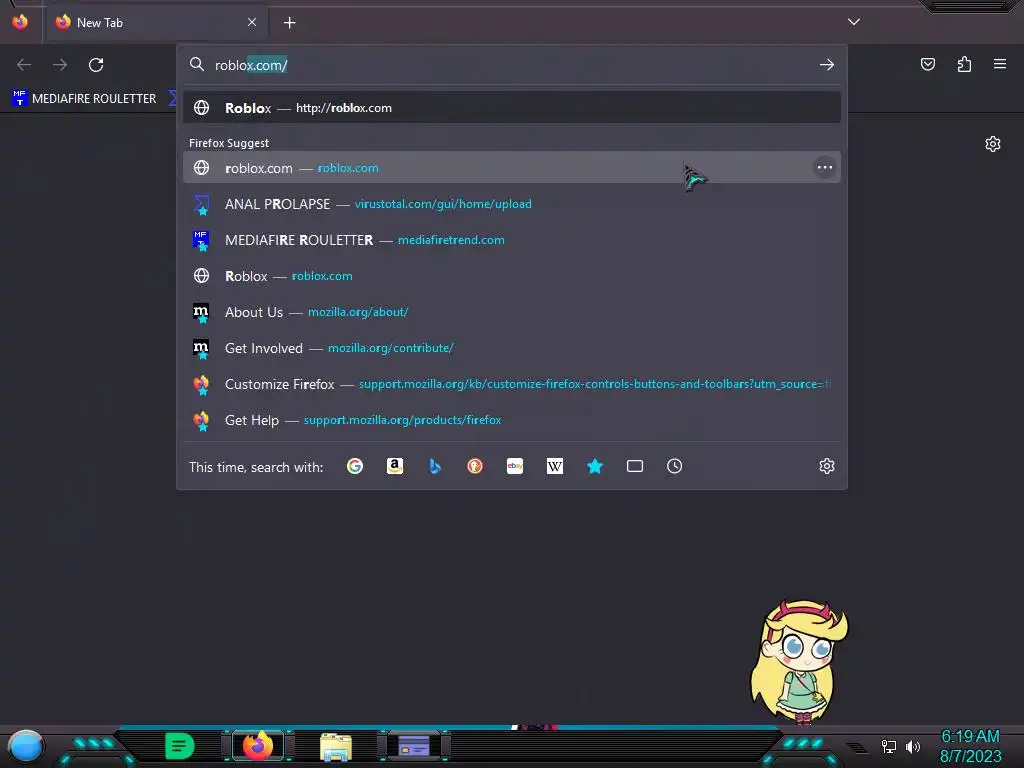Click the Star Butterfly desktop mascot
The image size is (1024, 768).
[x=800, y=661]
